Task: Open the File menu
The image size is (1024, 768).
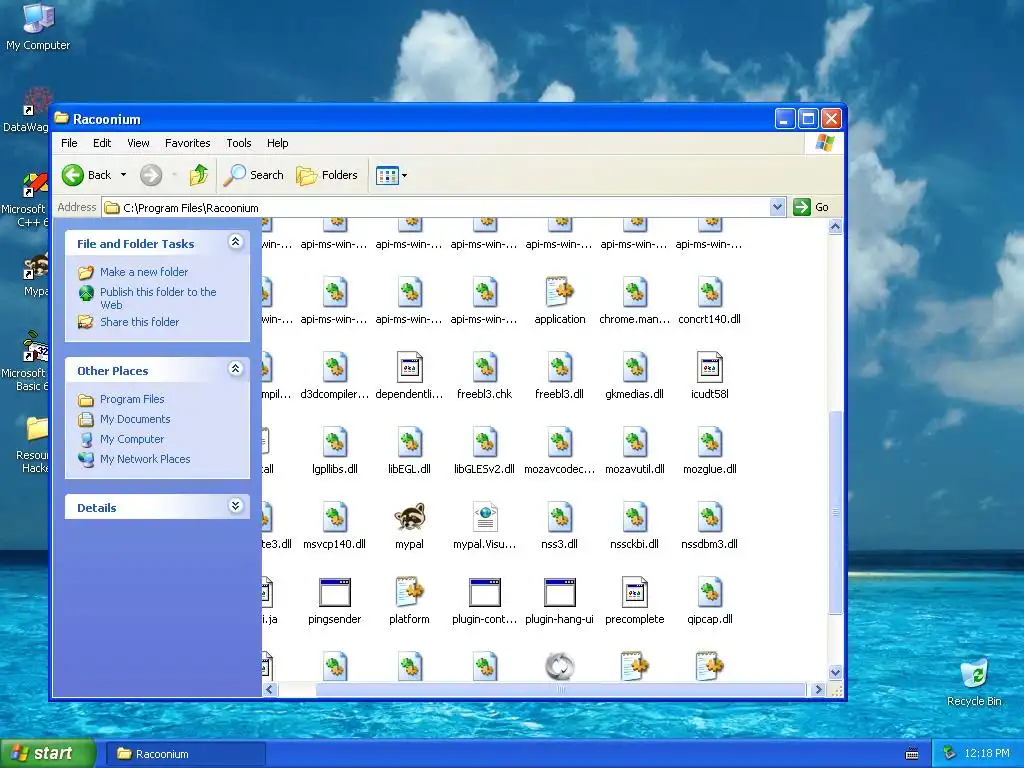Action: [69, 143]
